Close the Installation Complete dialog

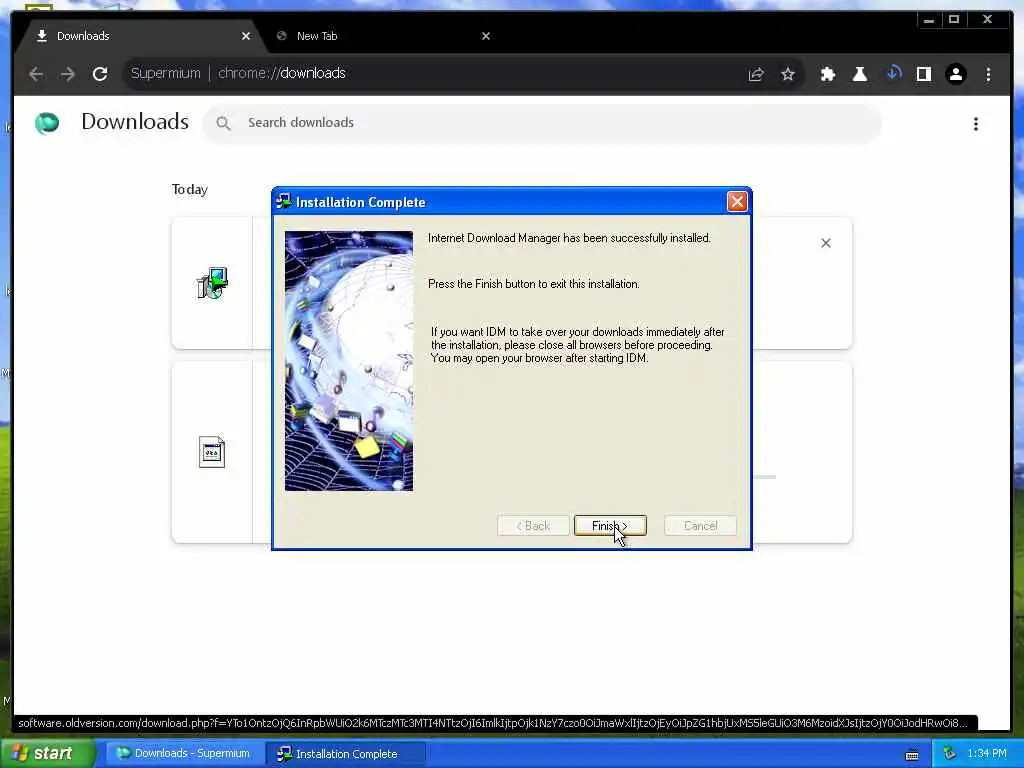pos(737,201)
